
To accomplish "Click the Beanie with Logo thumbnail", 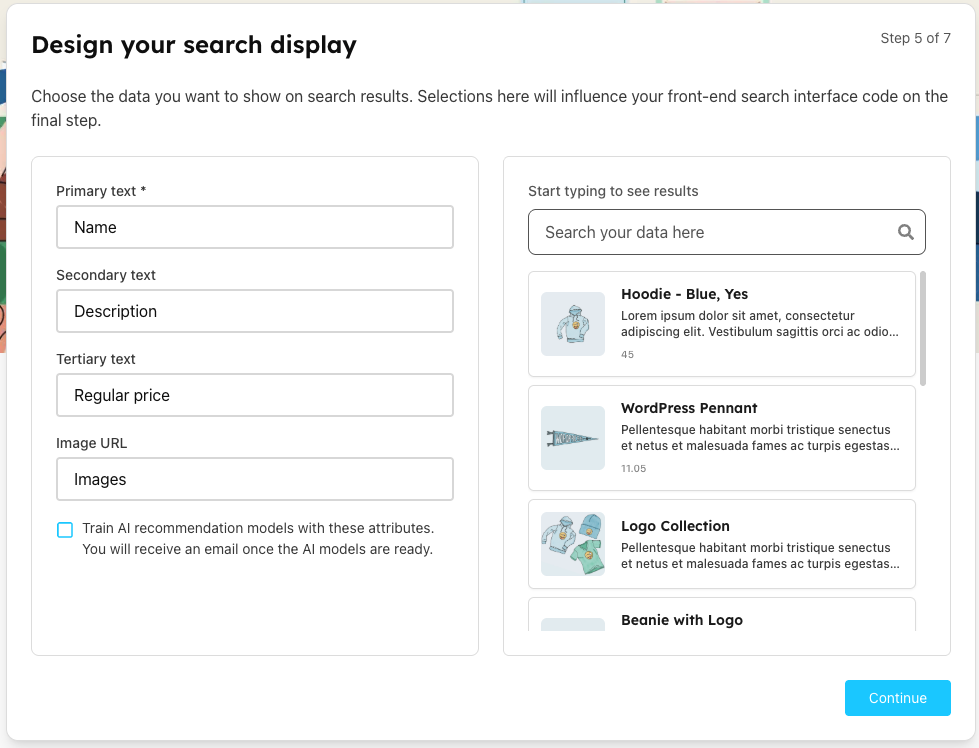I will [573, 625].
